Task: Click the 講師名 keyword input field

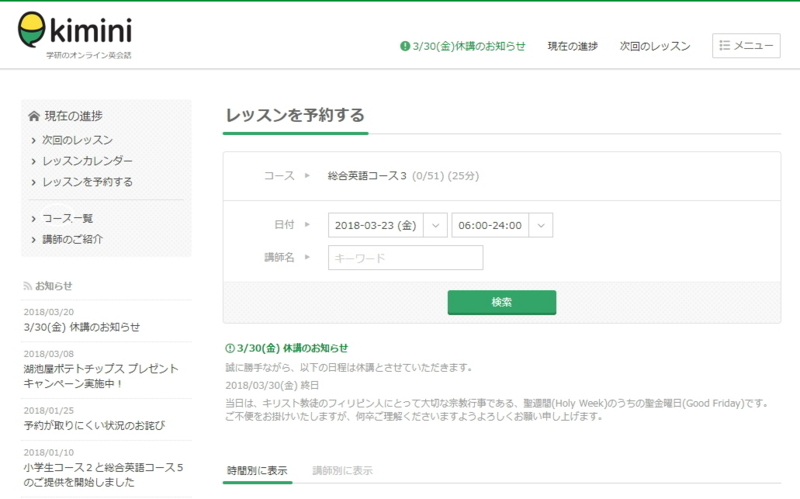Action: pos(406,258)
